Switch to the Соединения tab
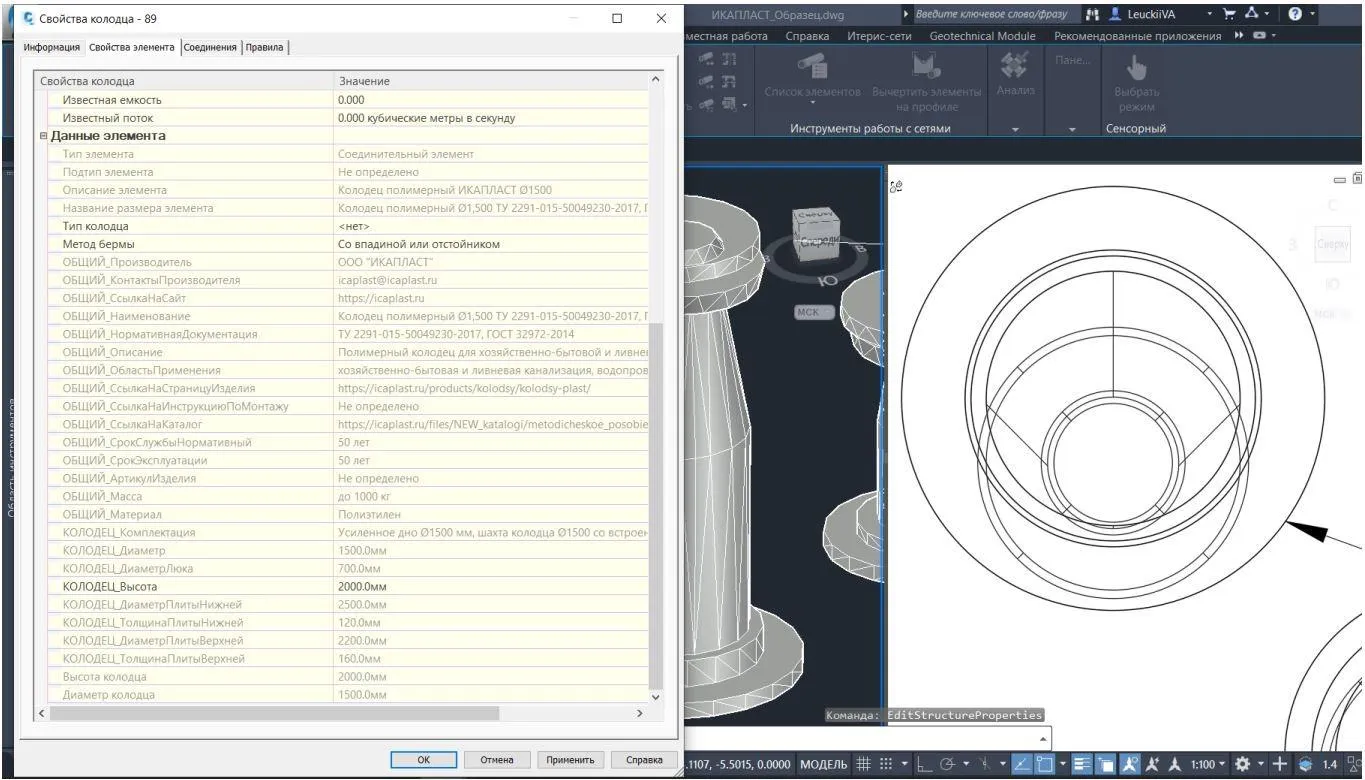The width and height of the screenshot is (1365, 780). [211, 47]
